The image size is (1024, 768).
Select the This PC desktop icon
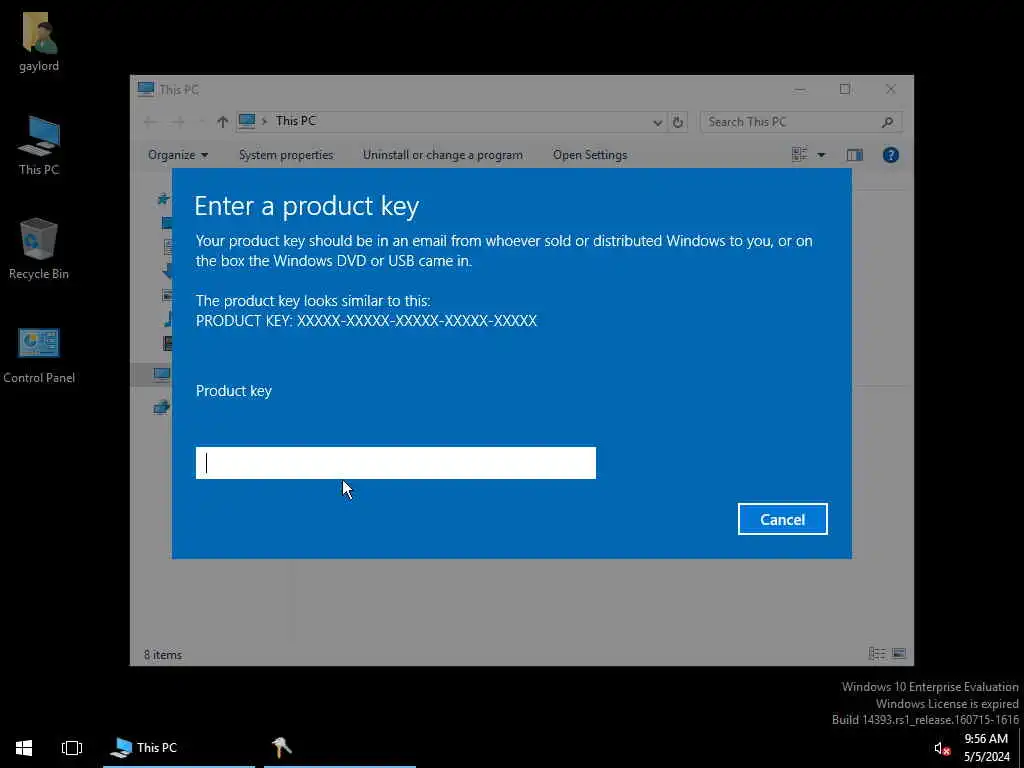coord(39,145)
